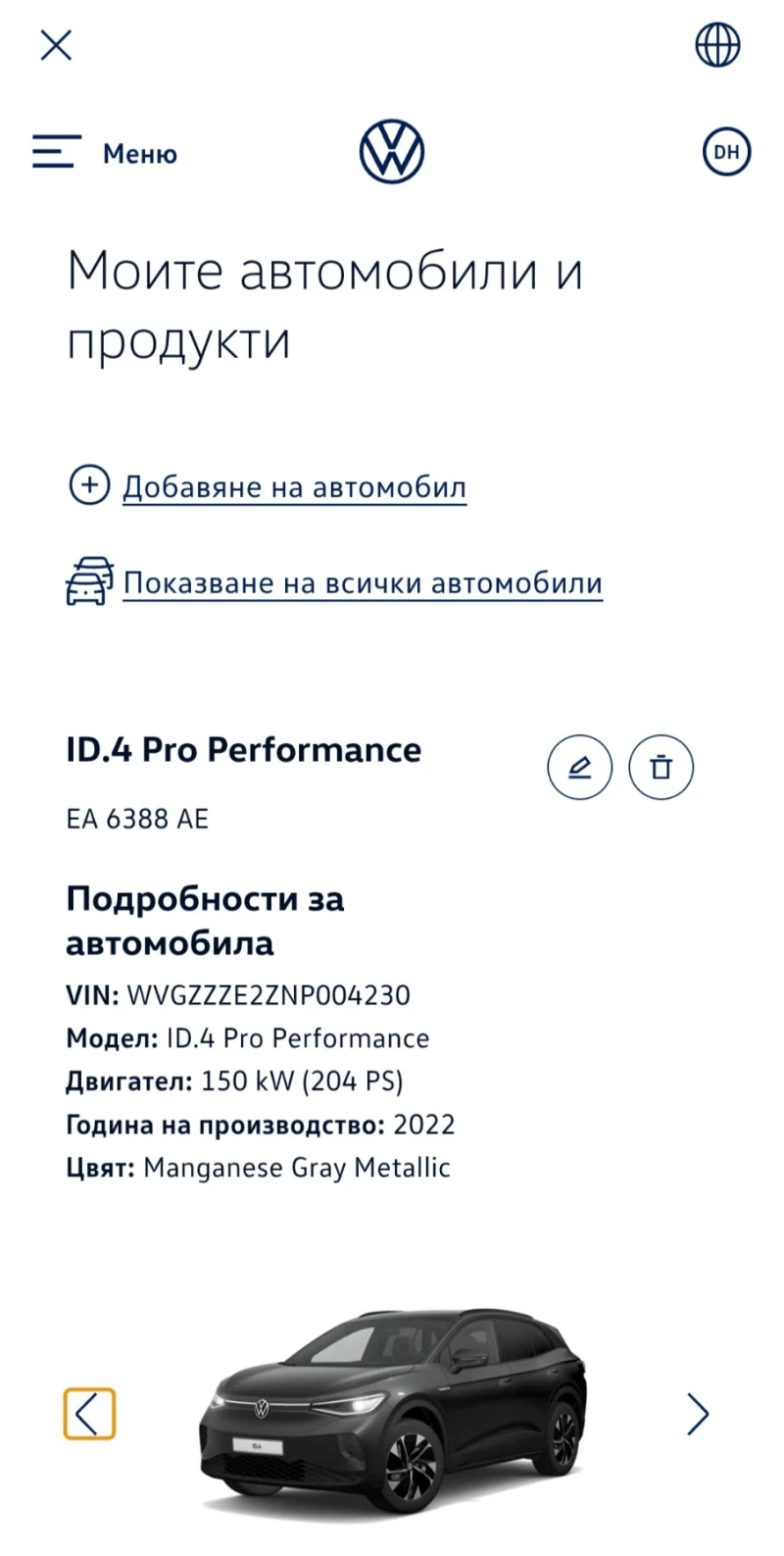The height and width of the screenshot is (1556, 784).
Task: Click the plus icon for adding a vehicle
Action: (x=89, y=484)
